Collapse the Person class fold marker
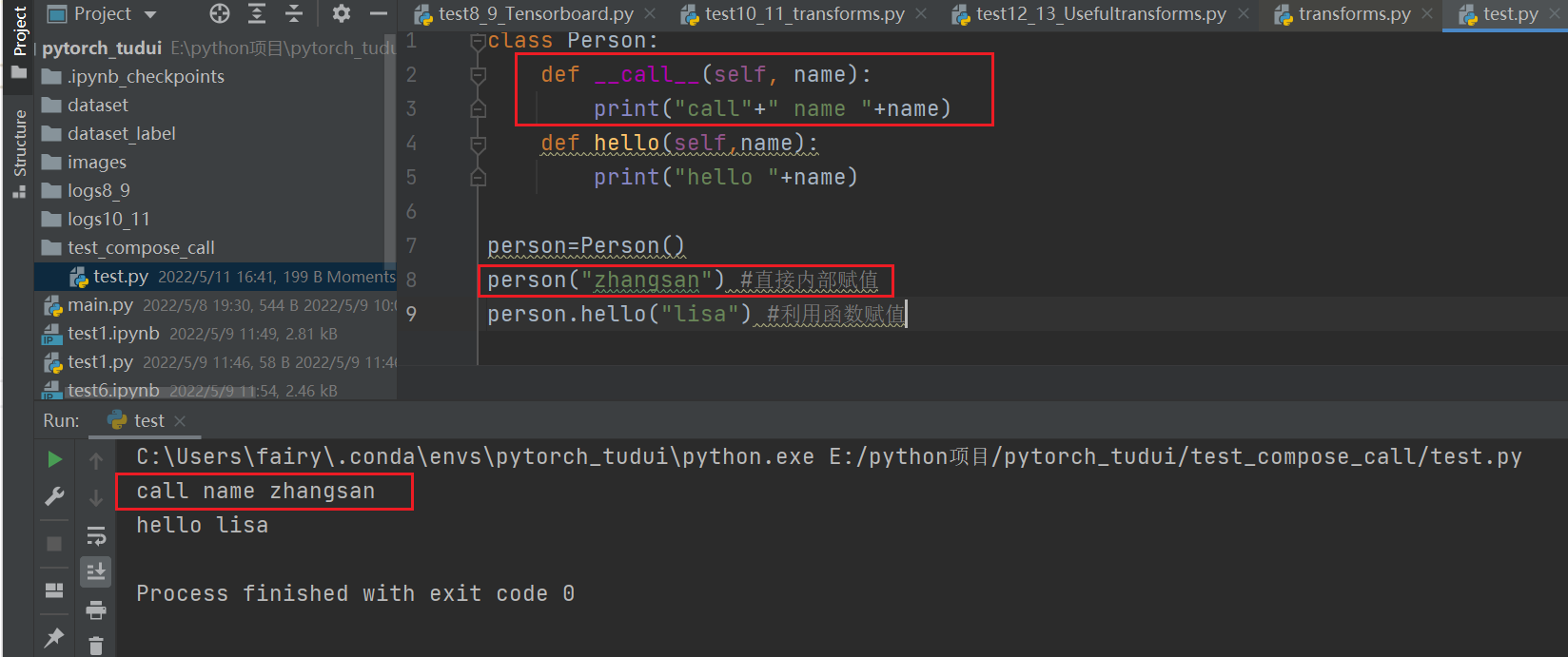Image resolution: width=1568 pixels, height=657 pixels. click(x=478, y=42)
